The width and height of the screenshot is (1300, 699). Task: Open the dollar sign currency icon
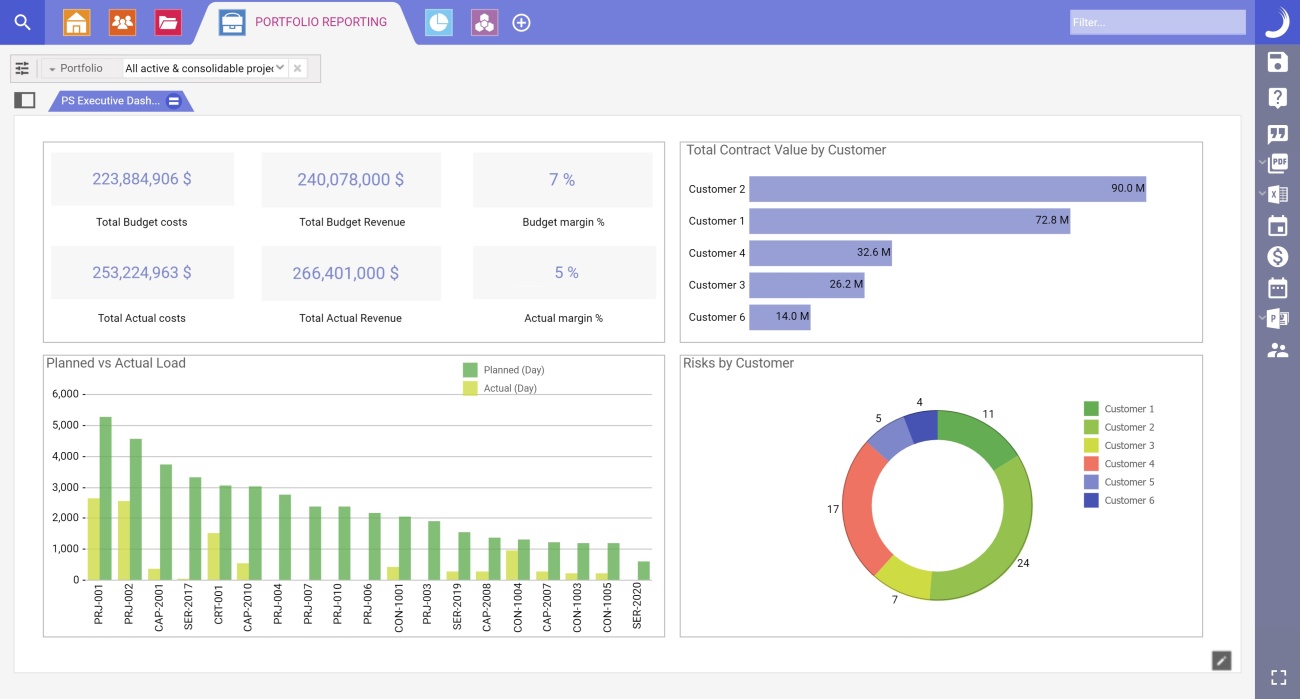(1277, 257)
